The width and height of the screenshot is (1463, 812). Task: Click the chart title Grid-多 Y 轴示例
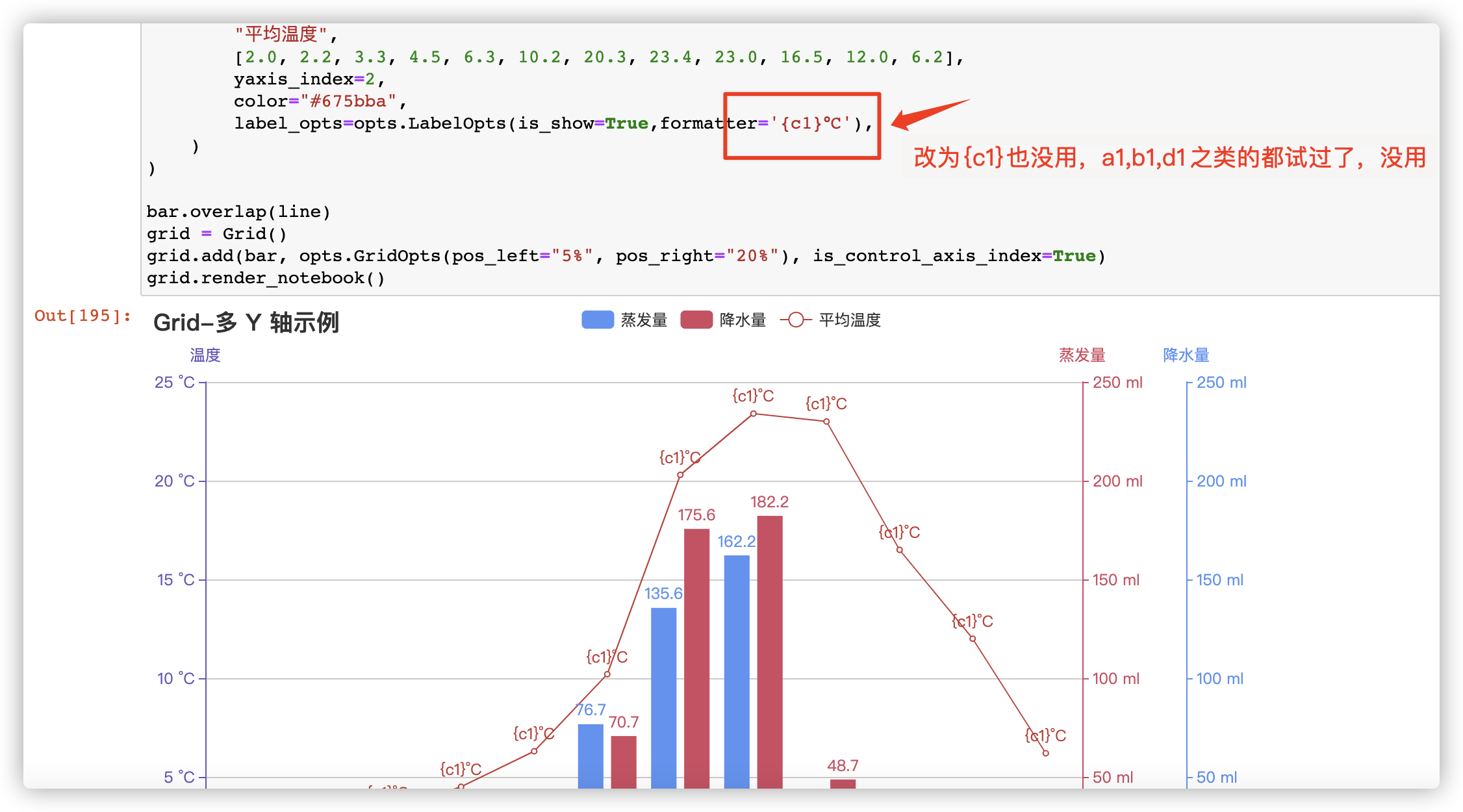(247, 322)
